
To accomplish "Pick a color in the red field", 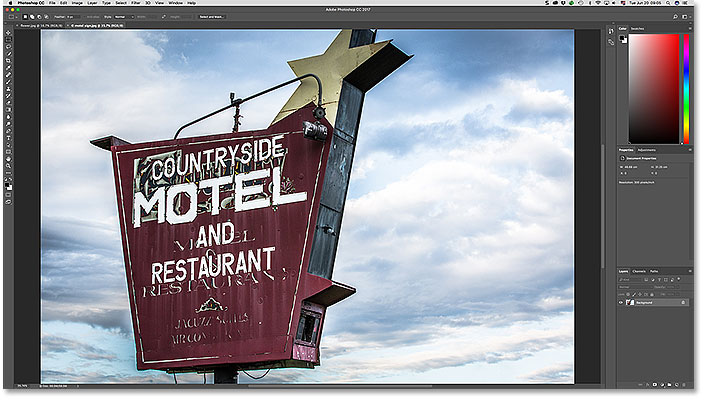I will [x=654, y=89].
